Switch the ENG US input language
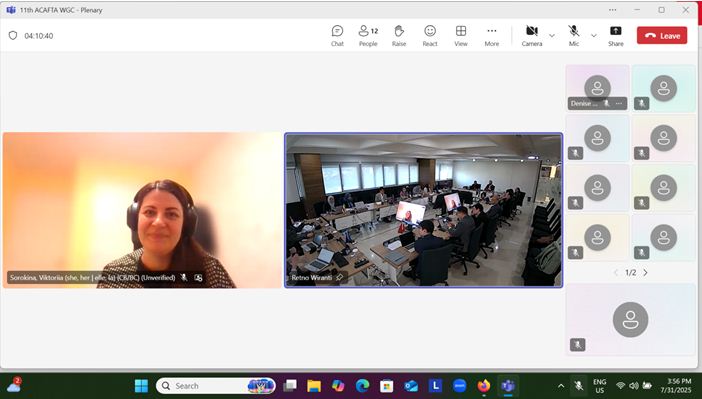The image size is (702, 399). pos(599,386)
